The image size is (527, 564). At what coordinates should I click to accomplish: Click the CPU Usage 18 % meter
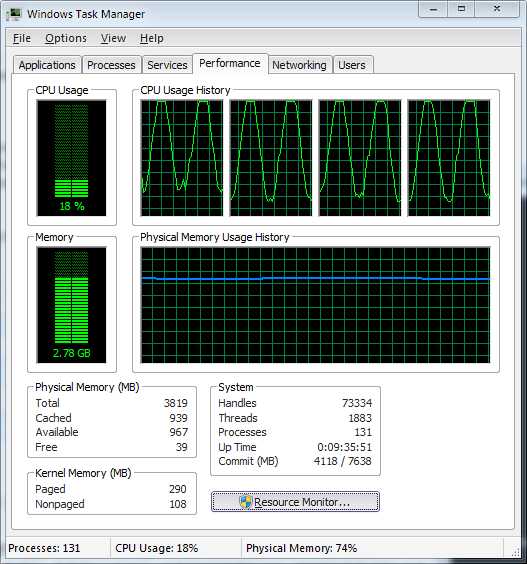[x=72, y=158]
